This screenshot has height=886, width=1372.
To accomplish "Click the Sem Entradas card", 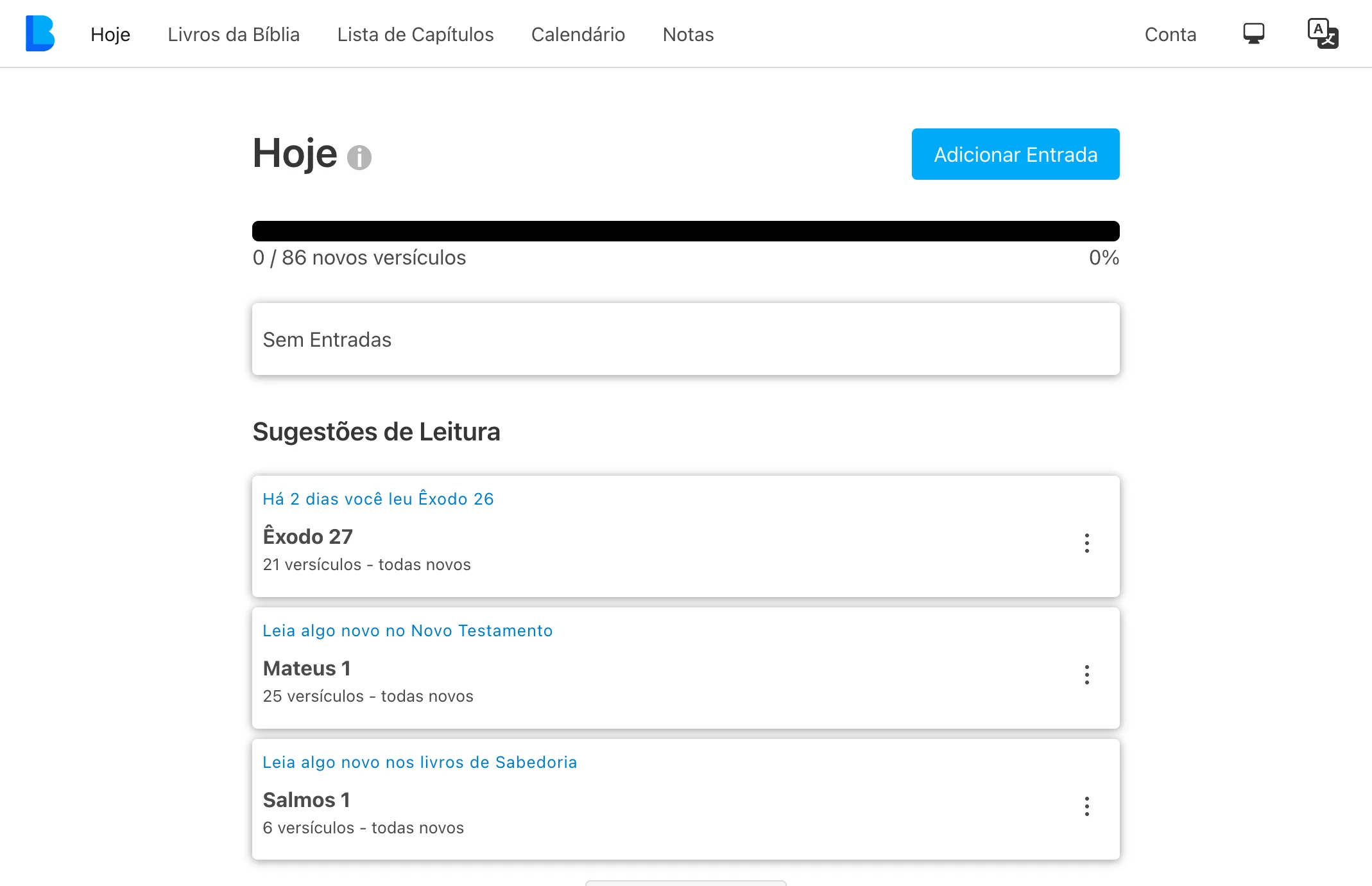I will click(x=685, y=339).
